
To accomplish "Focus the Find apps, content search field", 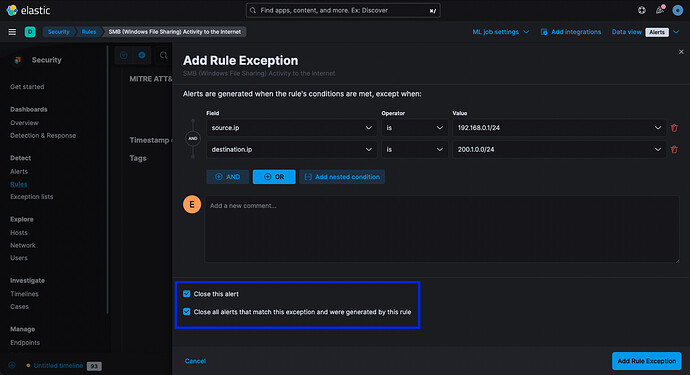I will point(343,10).
